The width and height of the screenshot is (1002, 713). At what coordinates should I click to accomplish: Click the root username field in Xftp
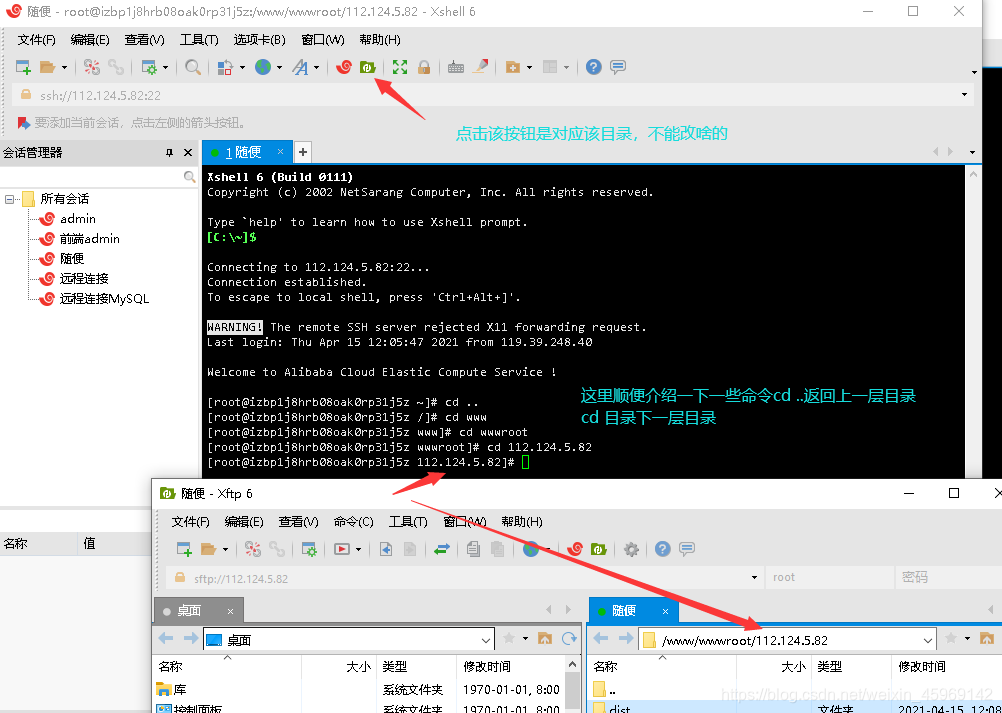pyautogui.click(x=829, y=578)
